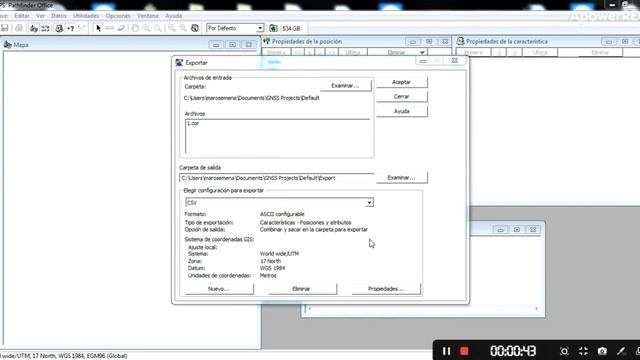Open the Ayuda menu
This screenshot has width=640, height=360.
[173, 16]
